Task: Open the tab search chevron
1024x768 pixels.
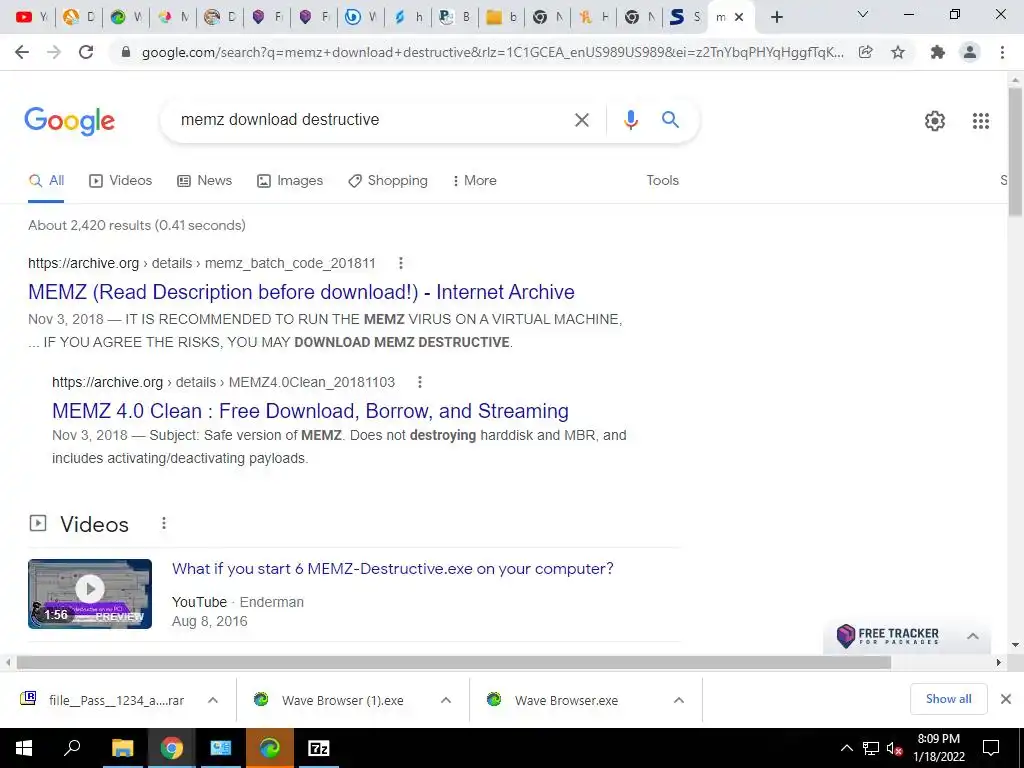Action: click(862, 14)
